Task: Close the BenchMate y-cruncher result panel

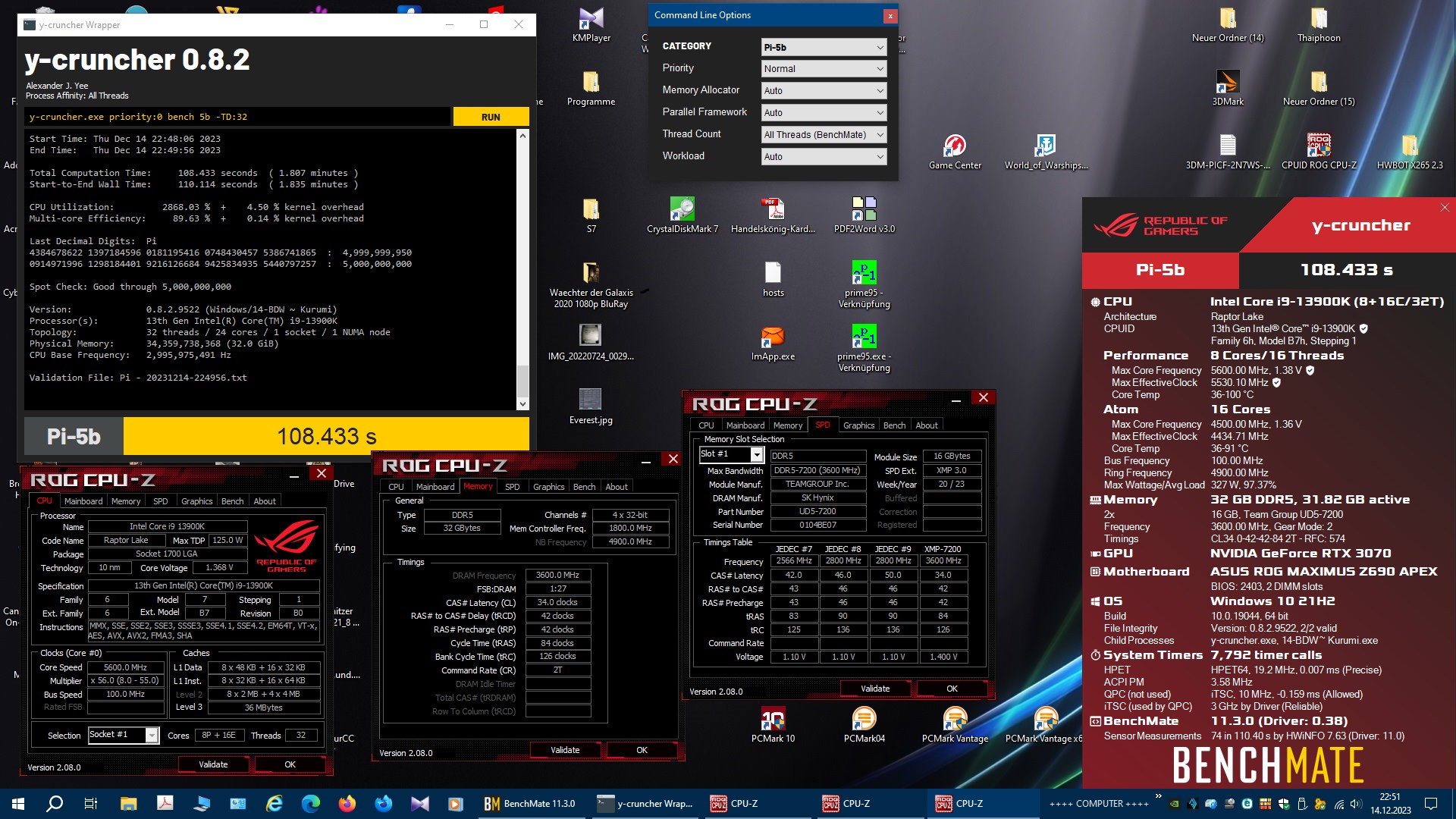Action: tap(1444, 207)
